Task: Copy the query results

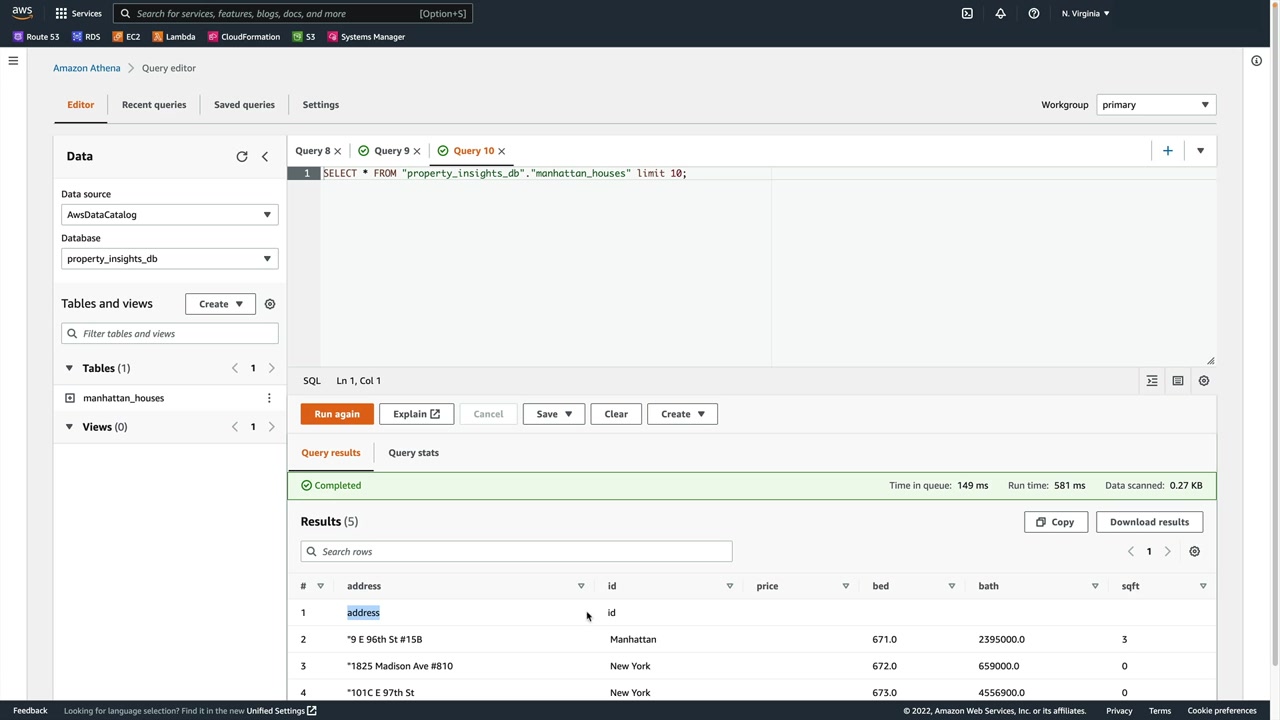Action: 1055,522
